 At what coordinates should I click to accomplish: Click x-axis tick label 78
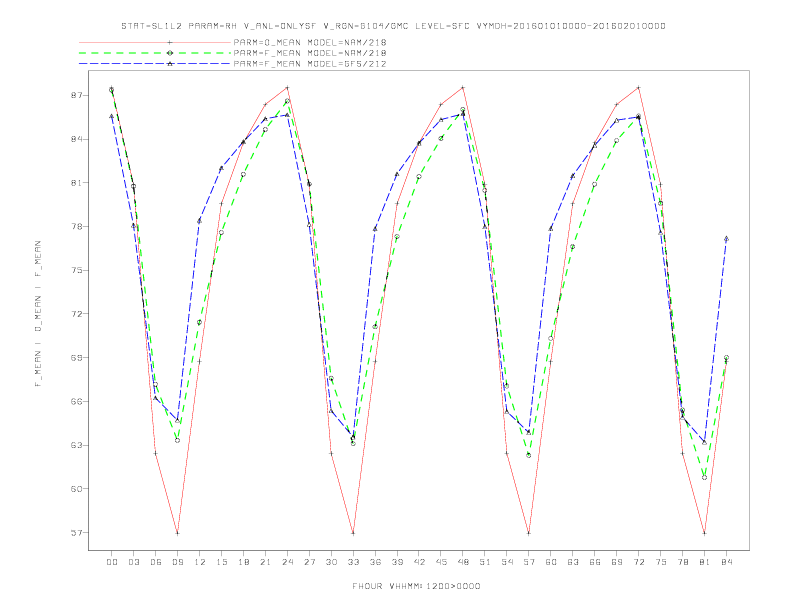pos(683,562)
